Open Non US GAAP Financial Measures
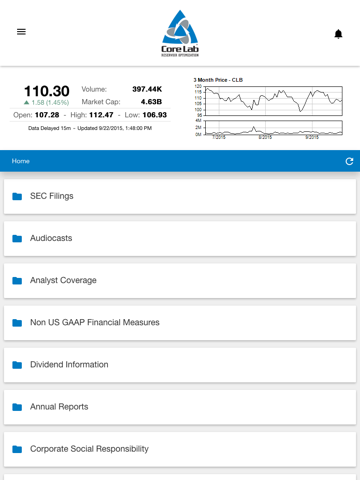The image size is (360, 480). tap(180, 323)
